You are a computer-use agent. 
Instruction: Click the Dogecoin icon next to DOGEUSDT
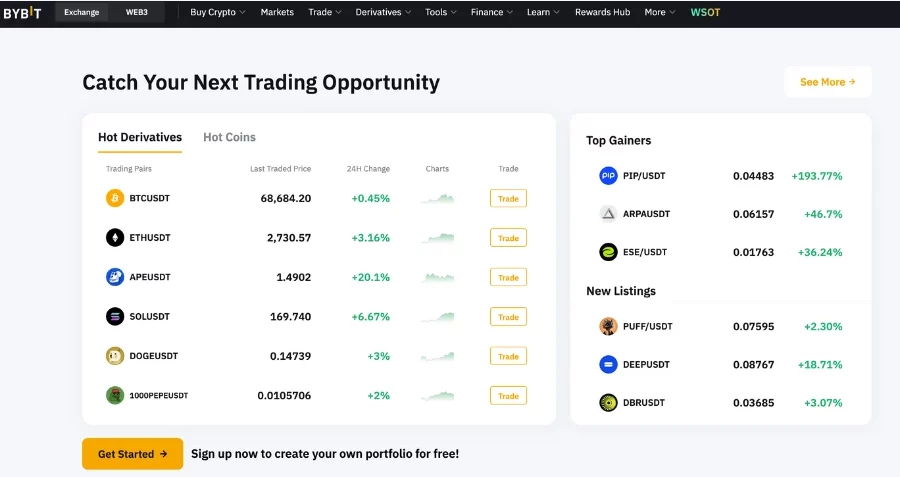[x=115, y=356]
